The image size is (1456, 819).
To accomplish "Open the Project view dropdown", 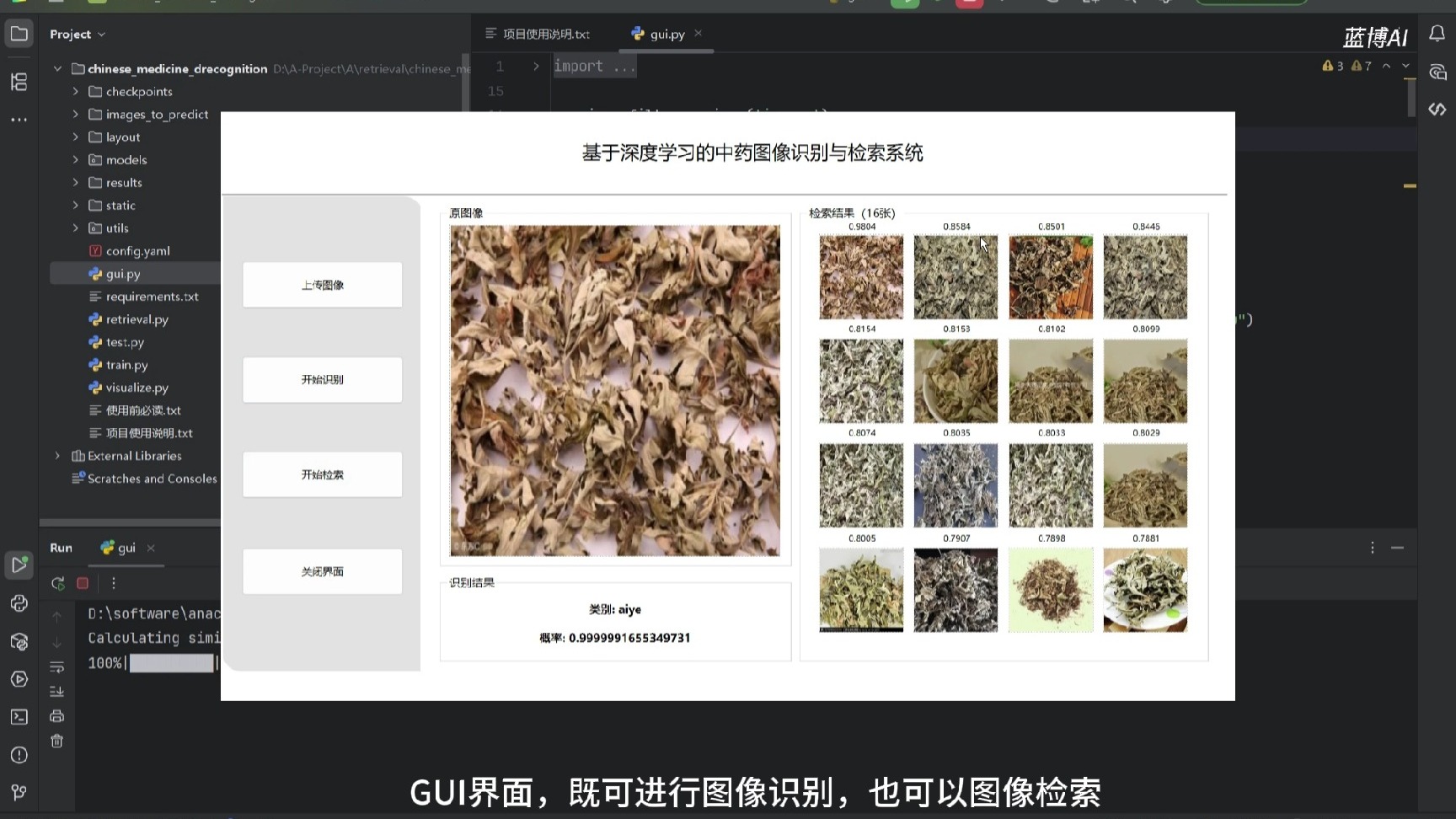I will 78,35.
